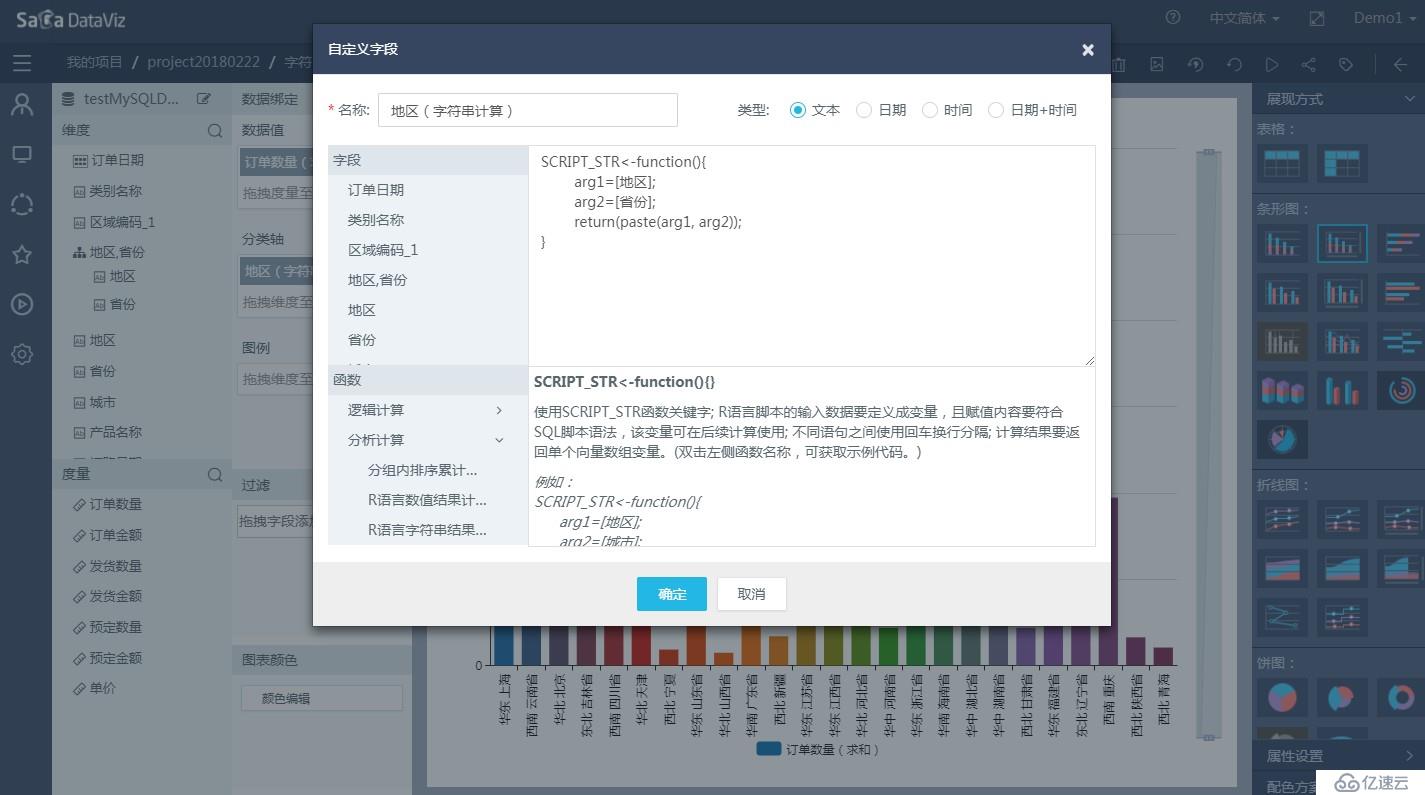Click the 名称 input field
Image resolution: width=1425 pixels, height=795 pixels.
(528, 110)
